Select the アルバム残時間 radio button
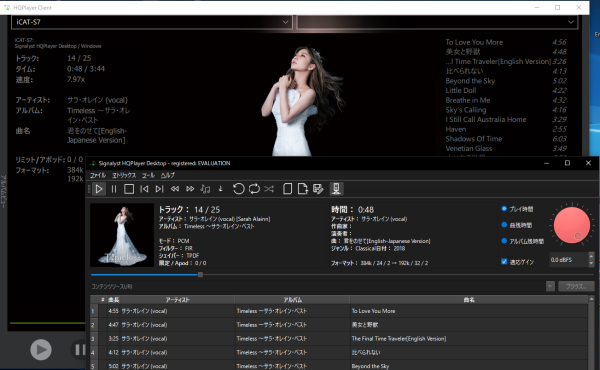Viewport: 600px width, 370px height. [504, 241]
